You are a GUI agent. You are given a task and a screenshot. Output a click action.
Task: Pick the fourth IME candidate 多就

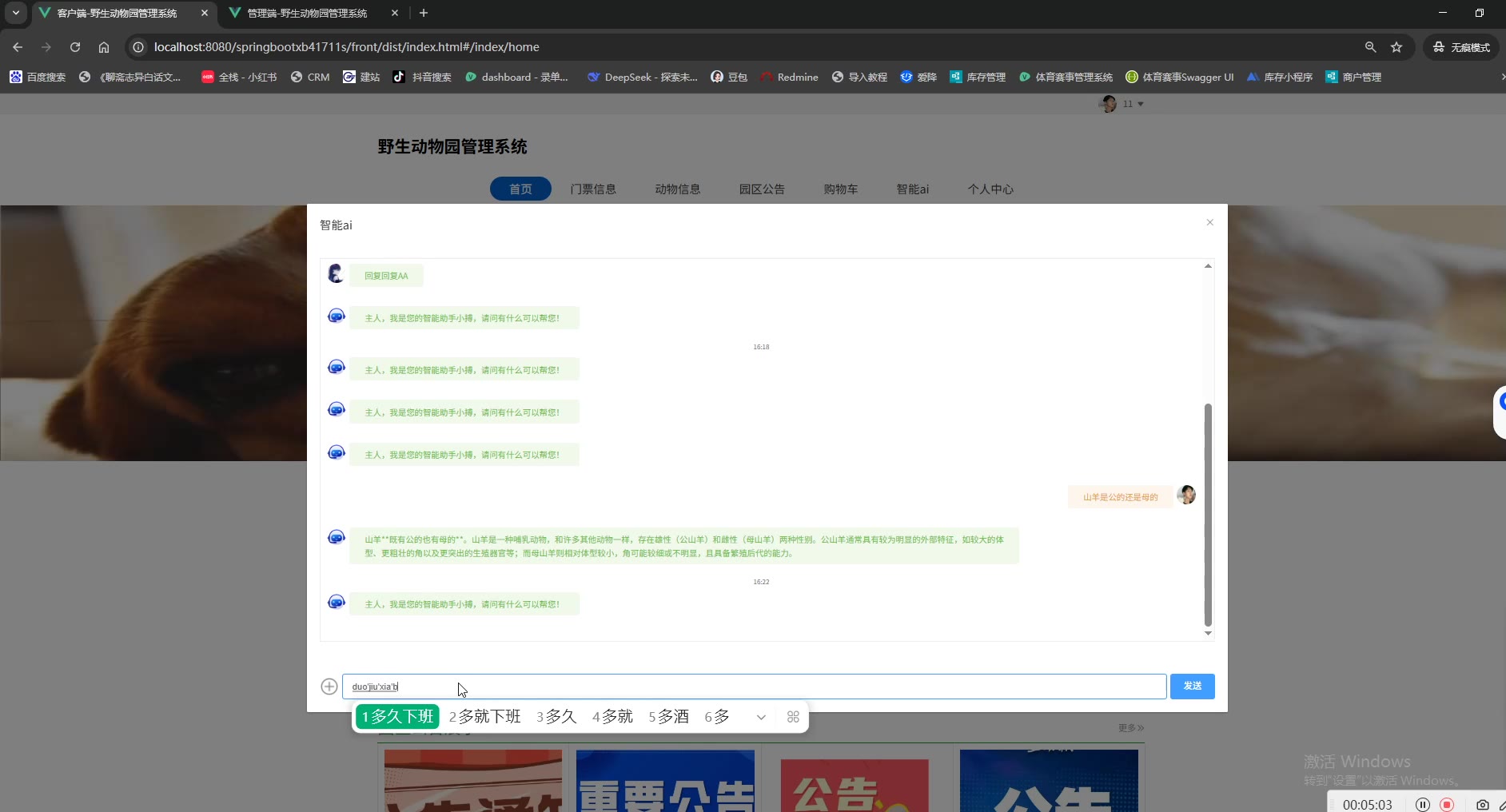pyautogui.click(x=612, y=717)
